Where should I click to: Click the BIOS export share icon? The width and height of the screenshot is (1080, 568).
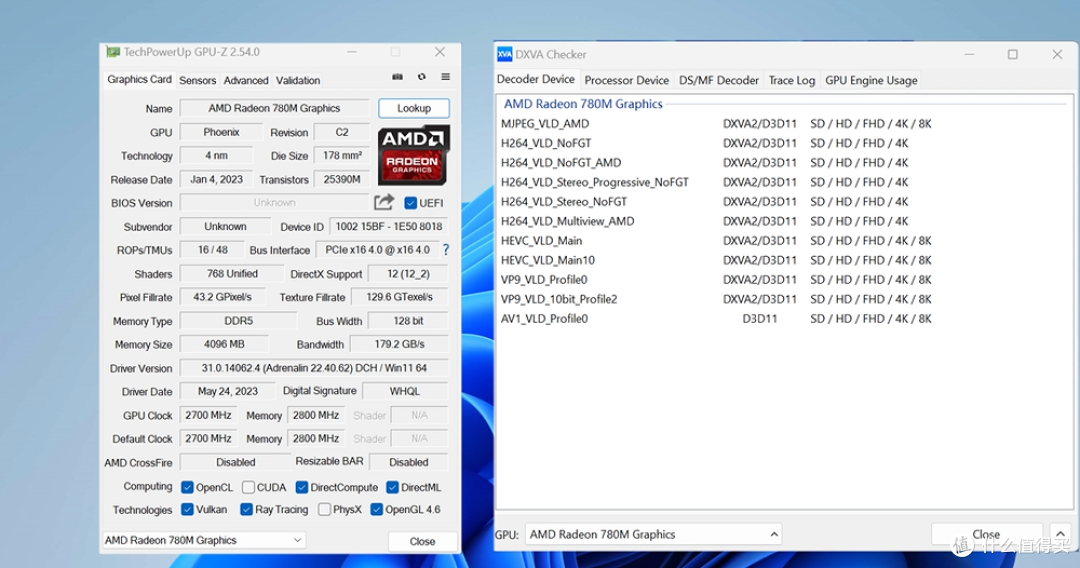[x=384, y=202]
